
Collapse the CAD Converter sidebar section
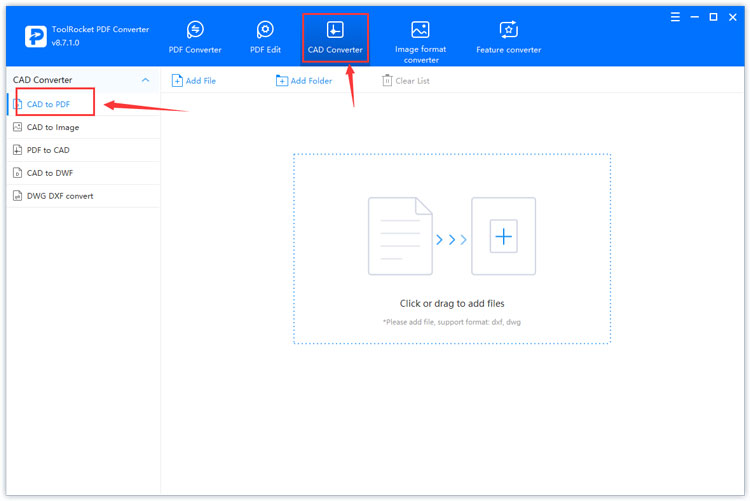point(145,80)
